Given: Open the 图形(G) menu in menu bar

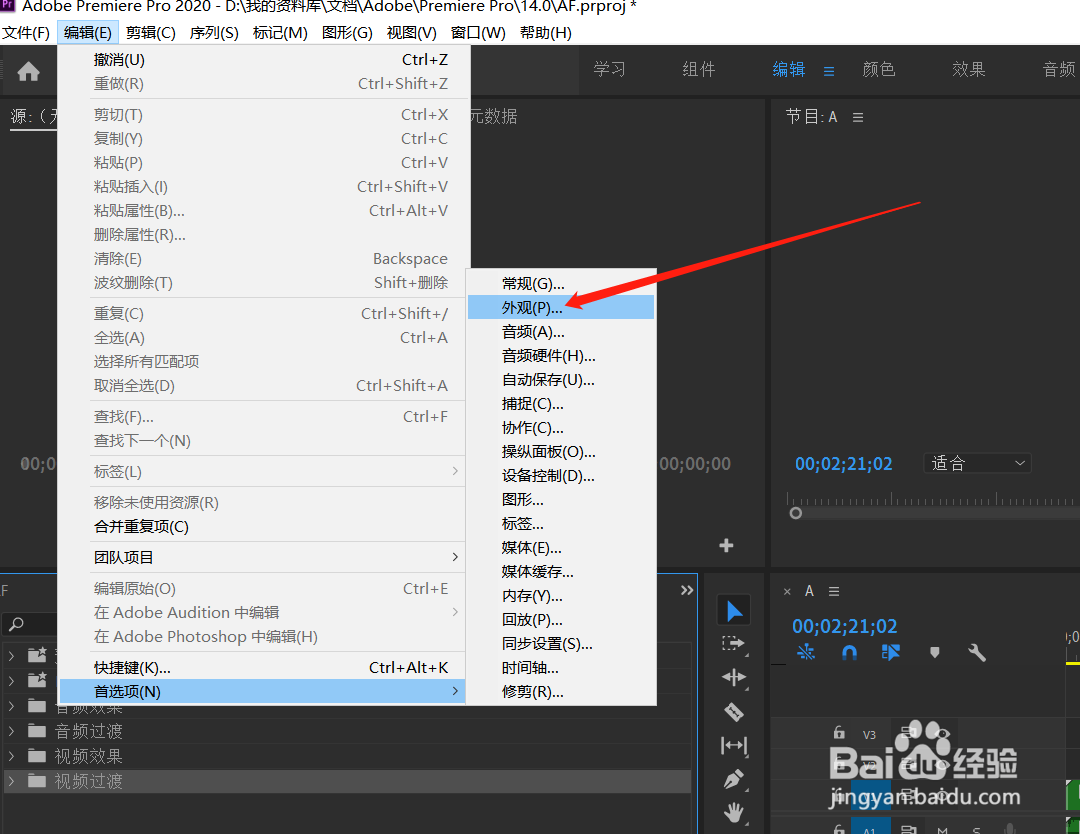Looking at the screenshot, I should (x=347, y=32).
